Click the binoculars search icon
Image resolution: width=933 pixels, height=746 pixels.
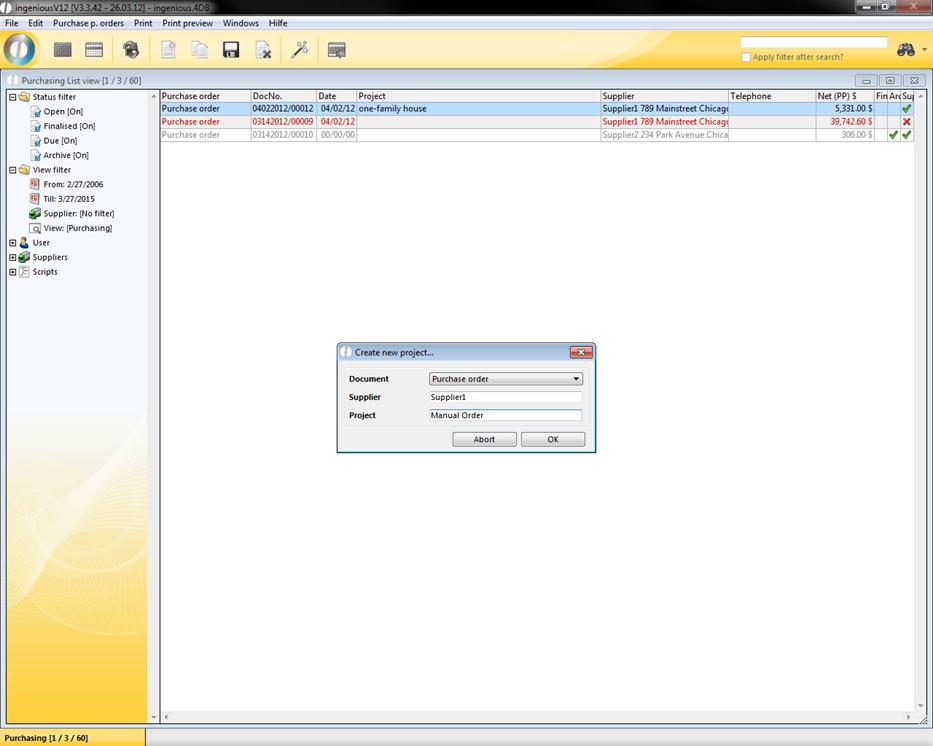pyautogui.click(x=906, y=50)
